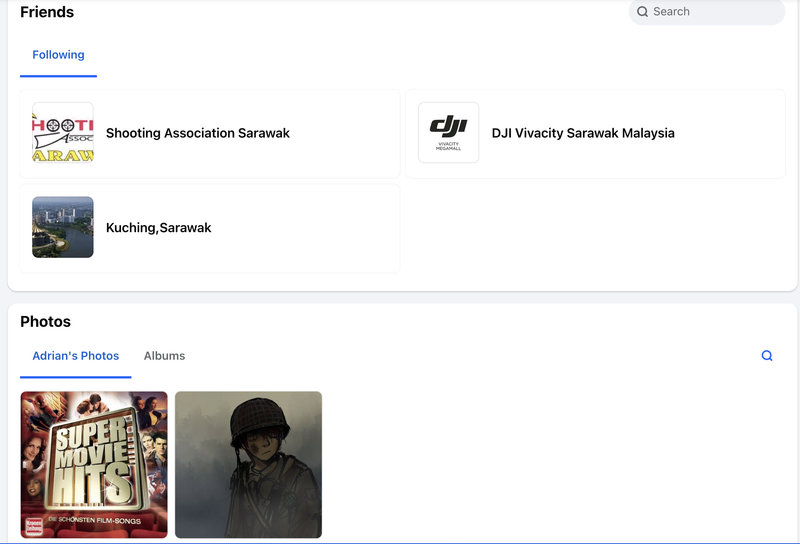Click the magnifier icon in Friends search

point(642,12)
